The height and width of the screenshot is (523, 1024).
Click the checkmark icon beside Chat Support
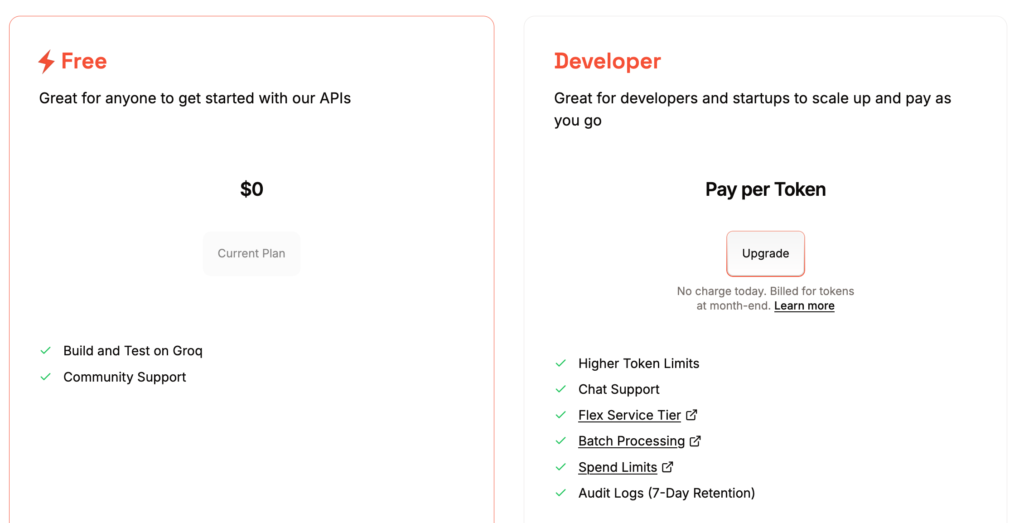point(560,389)
